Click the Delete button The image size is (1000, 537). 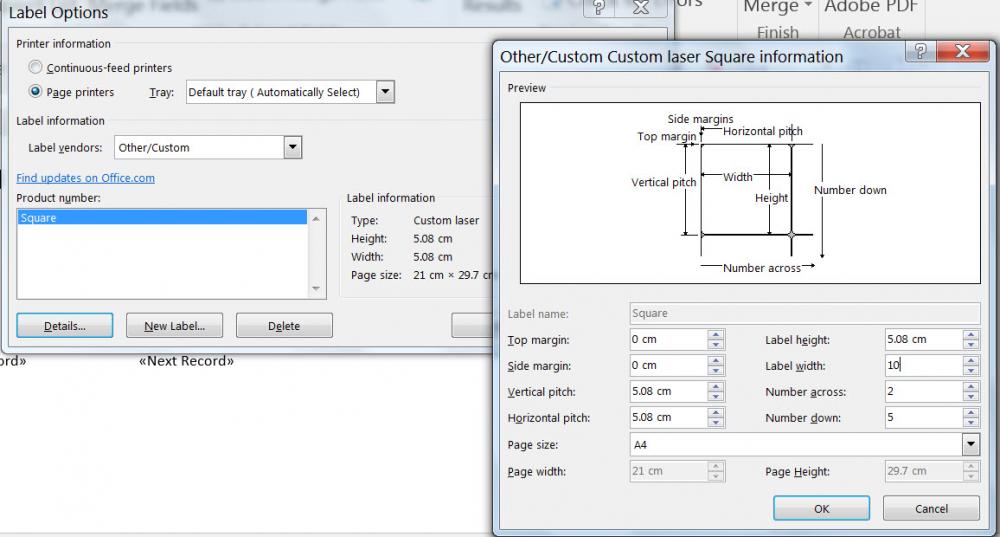tap(284, 325)
